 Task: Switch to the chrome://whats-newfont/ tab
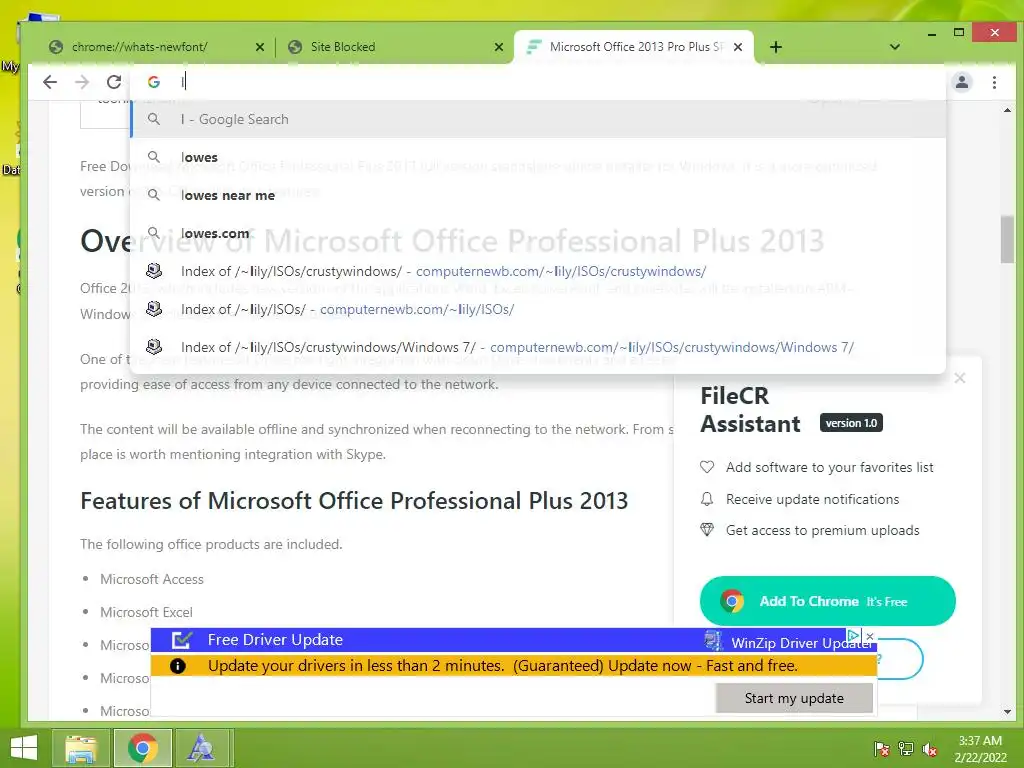157,47
